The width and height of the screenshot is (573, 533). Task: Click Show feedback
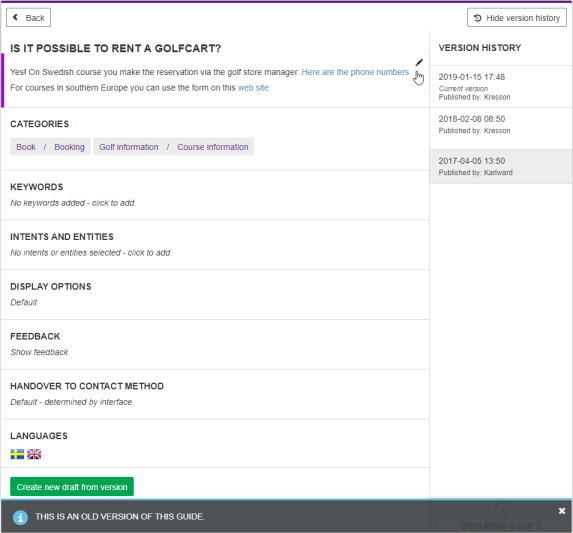coord(39,352)
